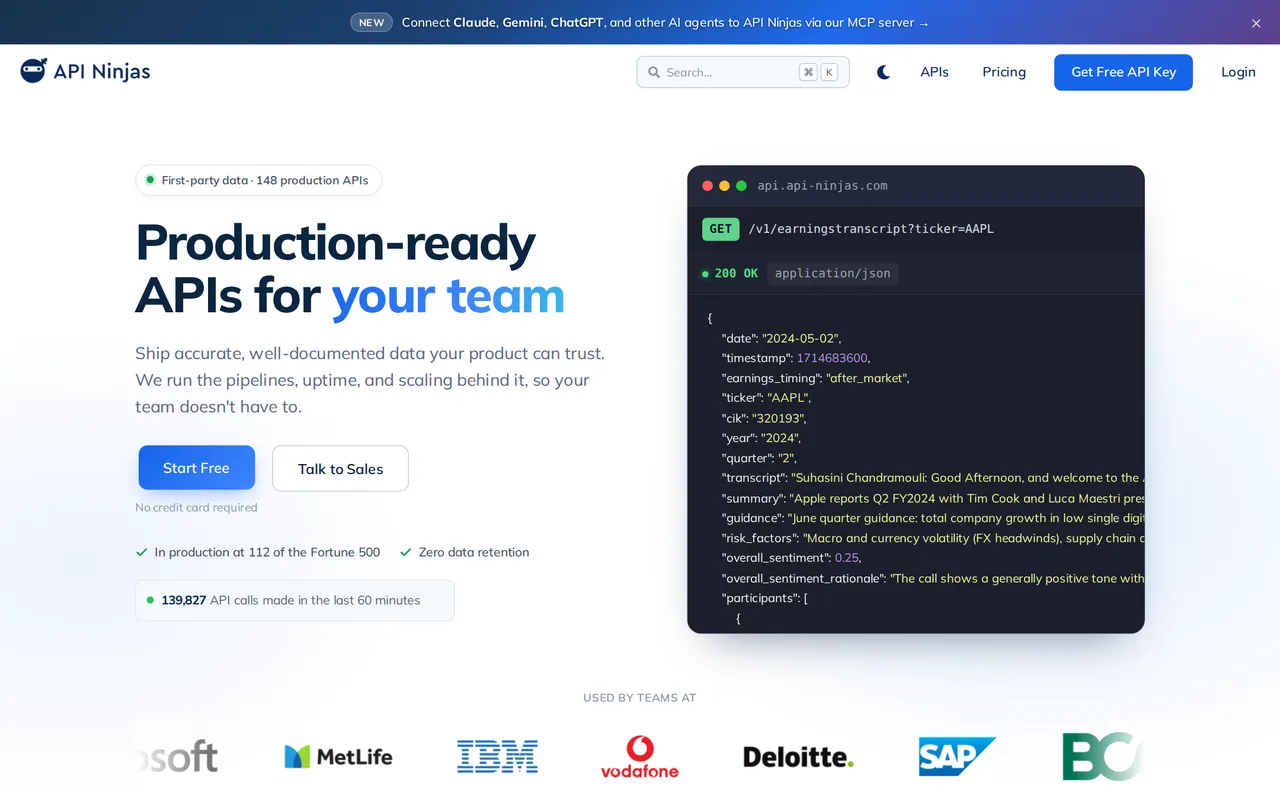This screenshot has height=800, width=1280.
Task: Click the First-party data 148 production APIs badge
Action: [x=258, y=180]
